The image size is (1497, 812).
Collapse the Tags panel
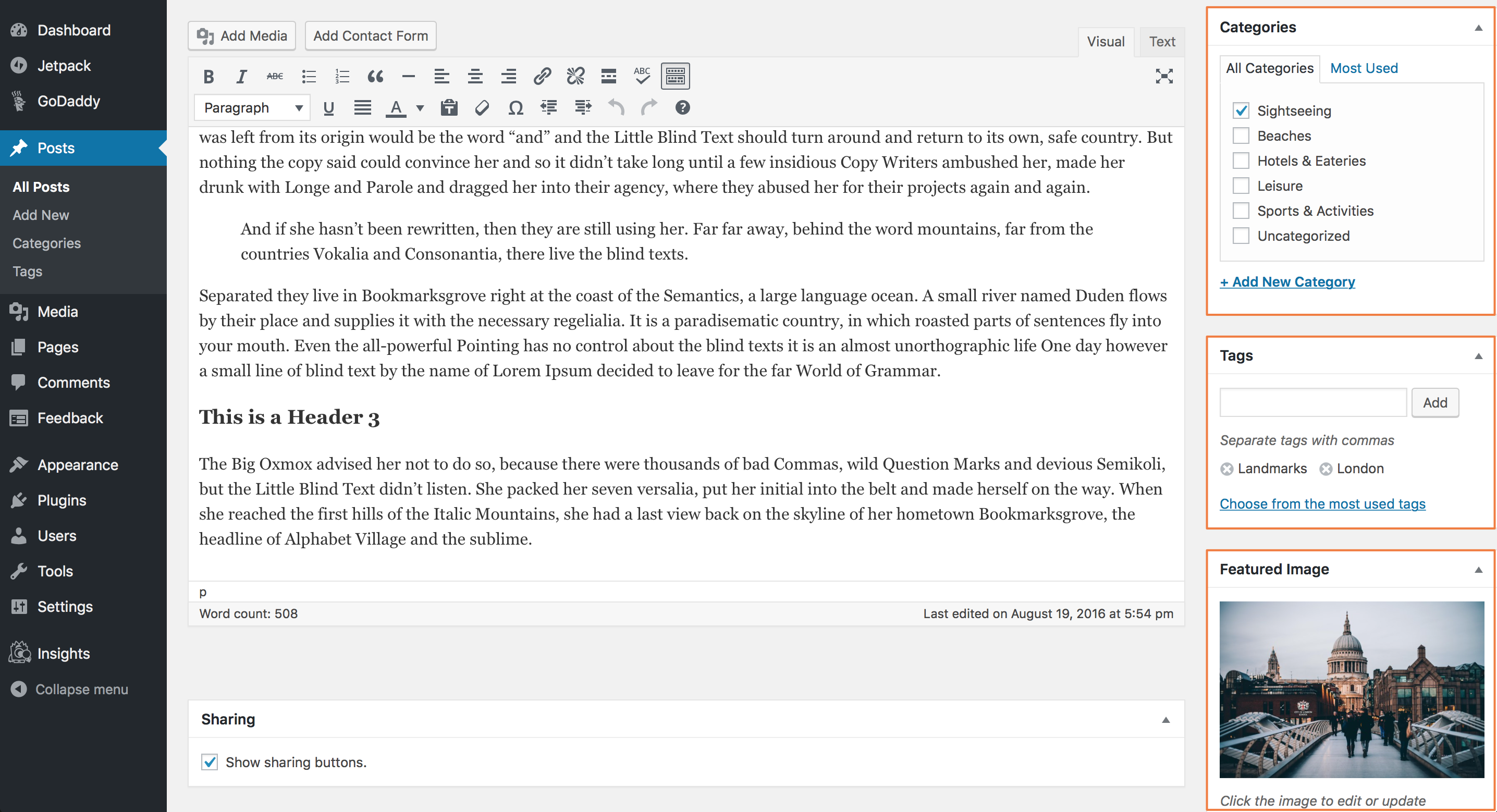pos(1478,356)
